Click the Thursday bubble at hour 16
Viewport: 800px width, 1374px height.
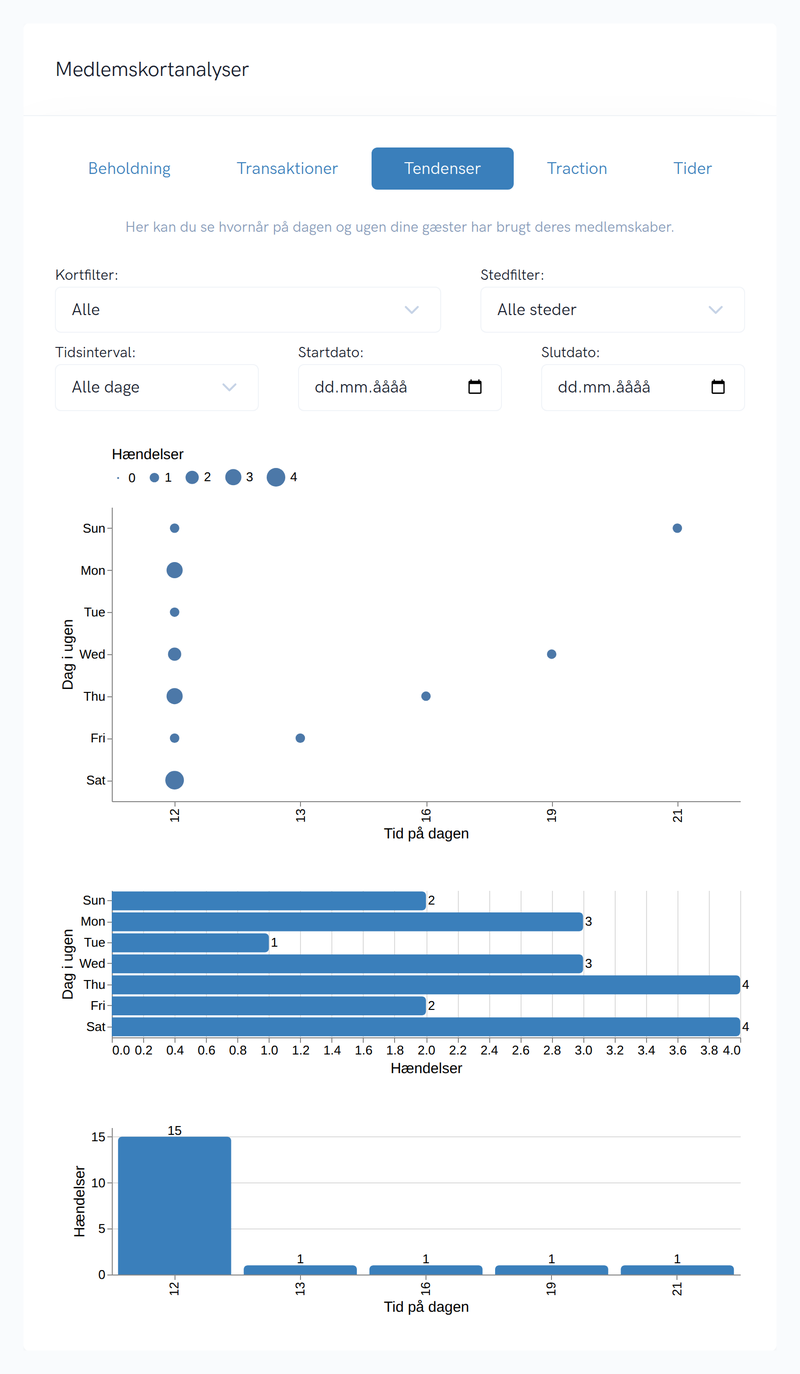(x=426, y=696)
